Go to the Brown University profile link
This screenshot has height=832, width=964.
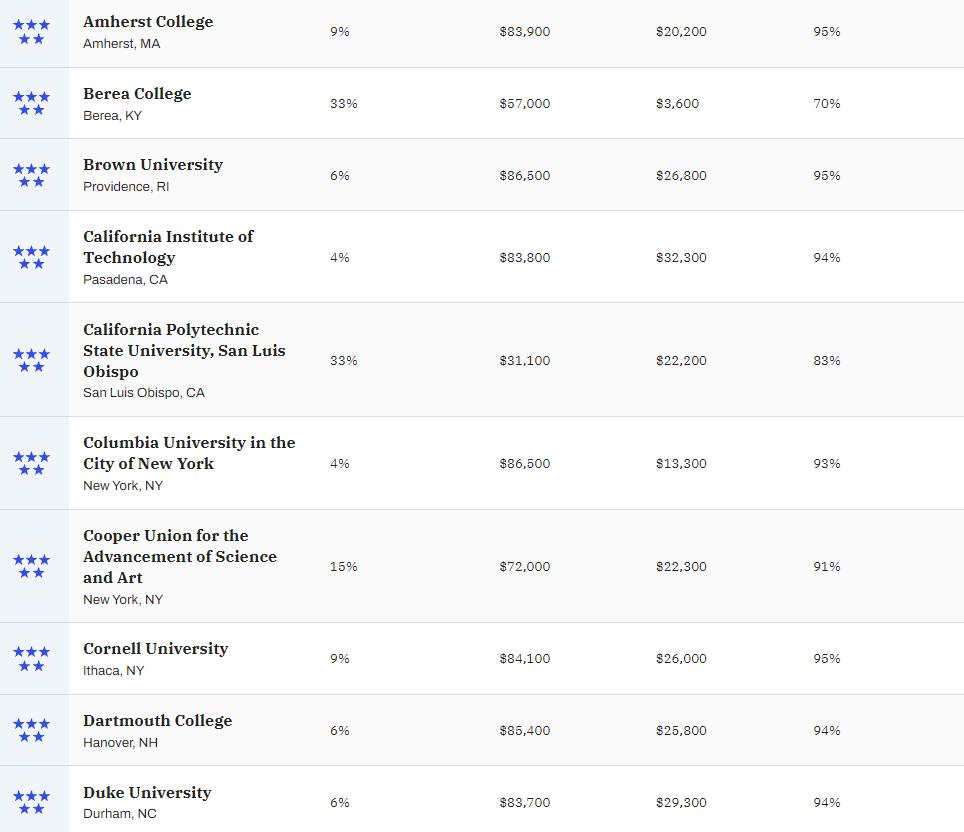tap(153, 164)
